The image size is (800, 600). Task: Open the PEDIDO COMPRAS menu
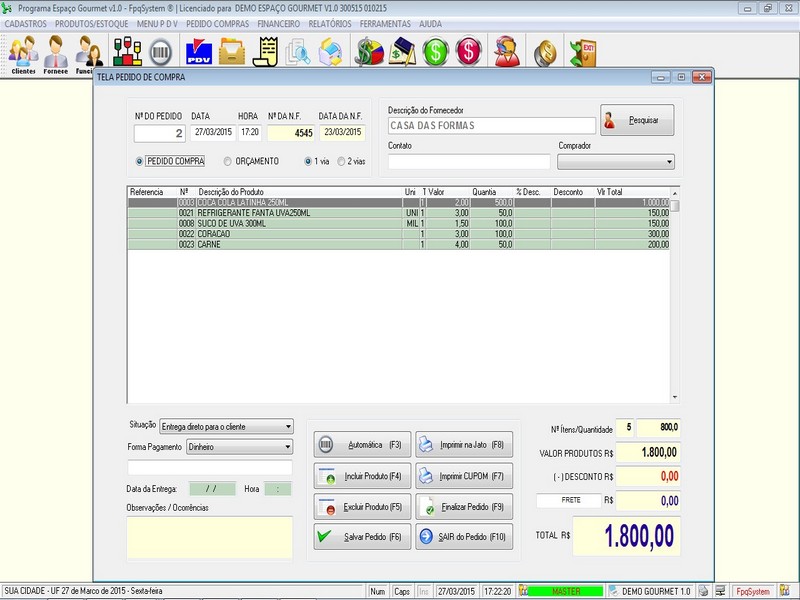[218, 24]
